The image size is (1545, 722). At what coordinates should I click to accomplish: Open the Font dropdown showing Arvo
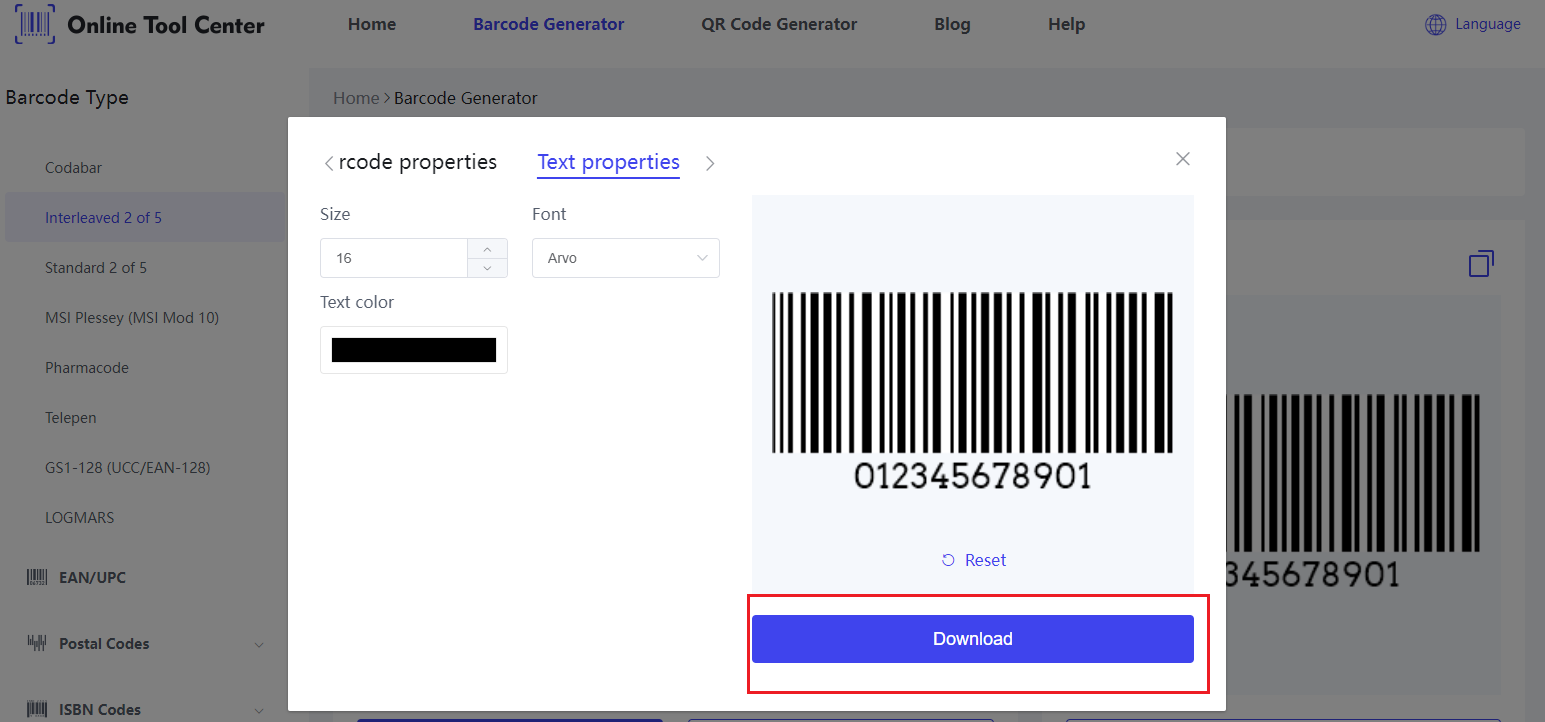pos(626,258)
